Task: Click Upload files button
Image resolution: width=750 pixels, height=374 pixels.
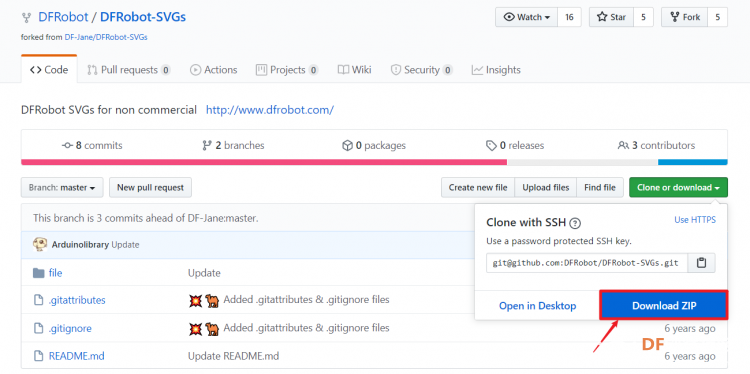Action: click(546, 187)
